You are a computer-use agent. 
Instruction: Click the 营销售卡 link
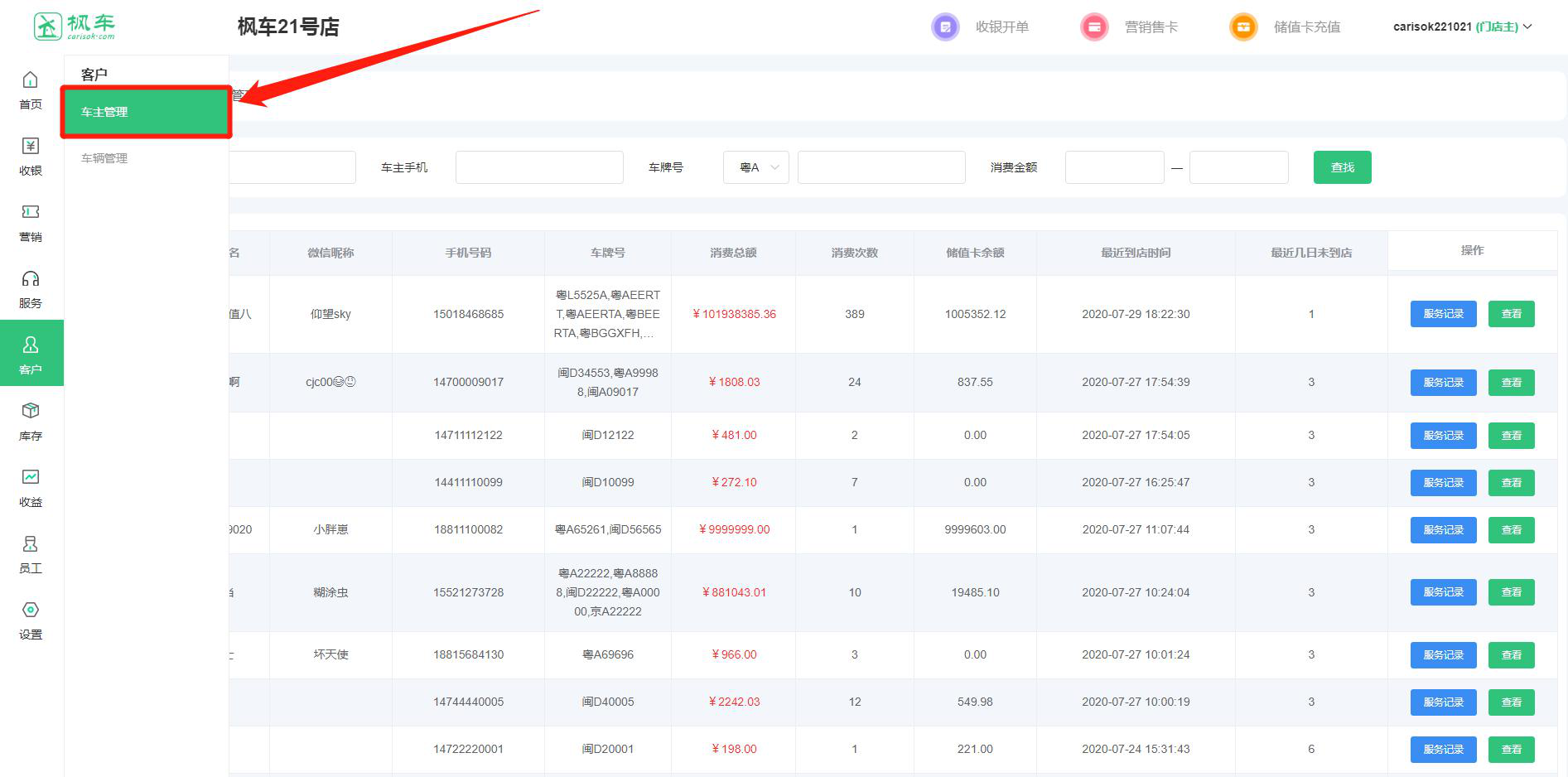1151,27
